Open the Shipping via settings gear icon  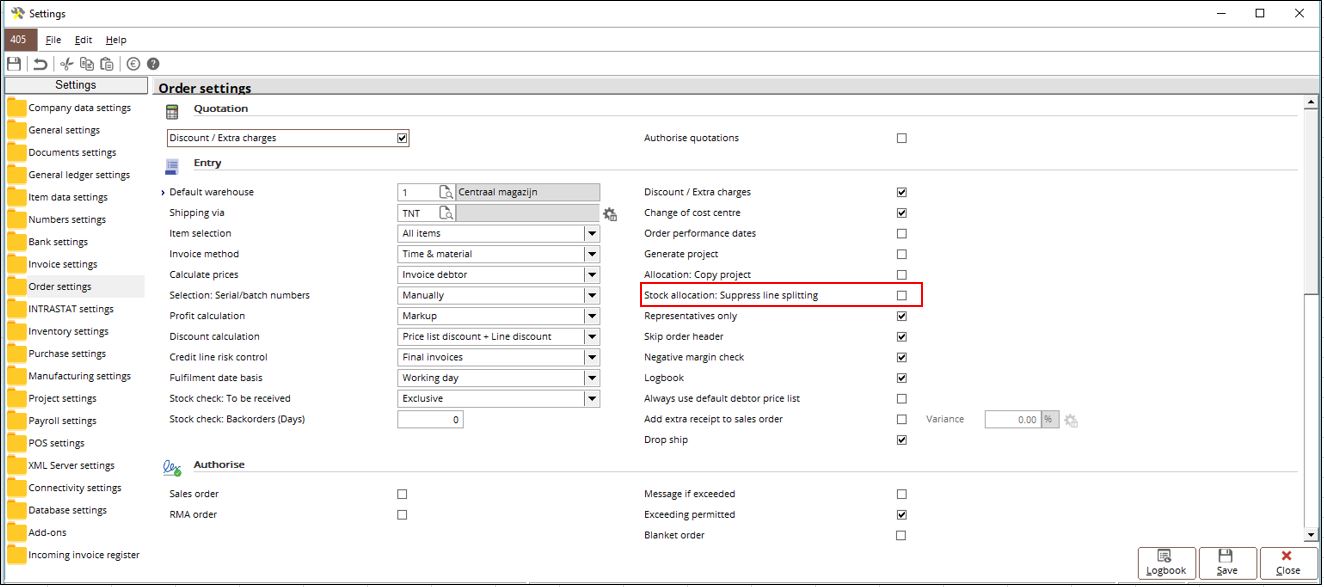(x=610, y=213)
